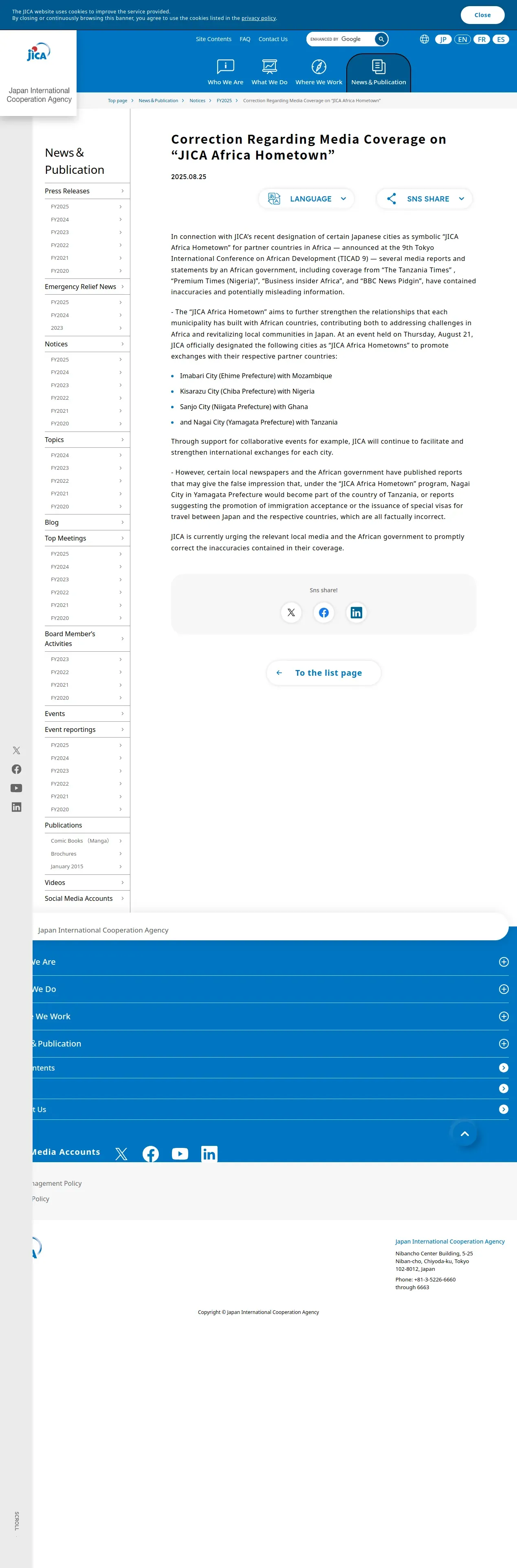
Task: Open footer LinkedIn social icon
Action: (209, 1154)
